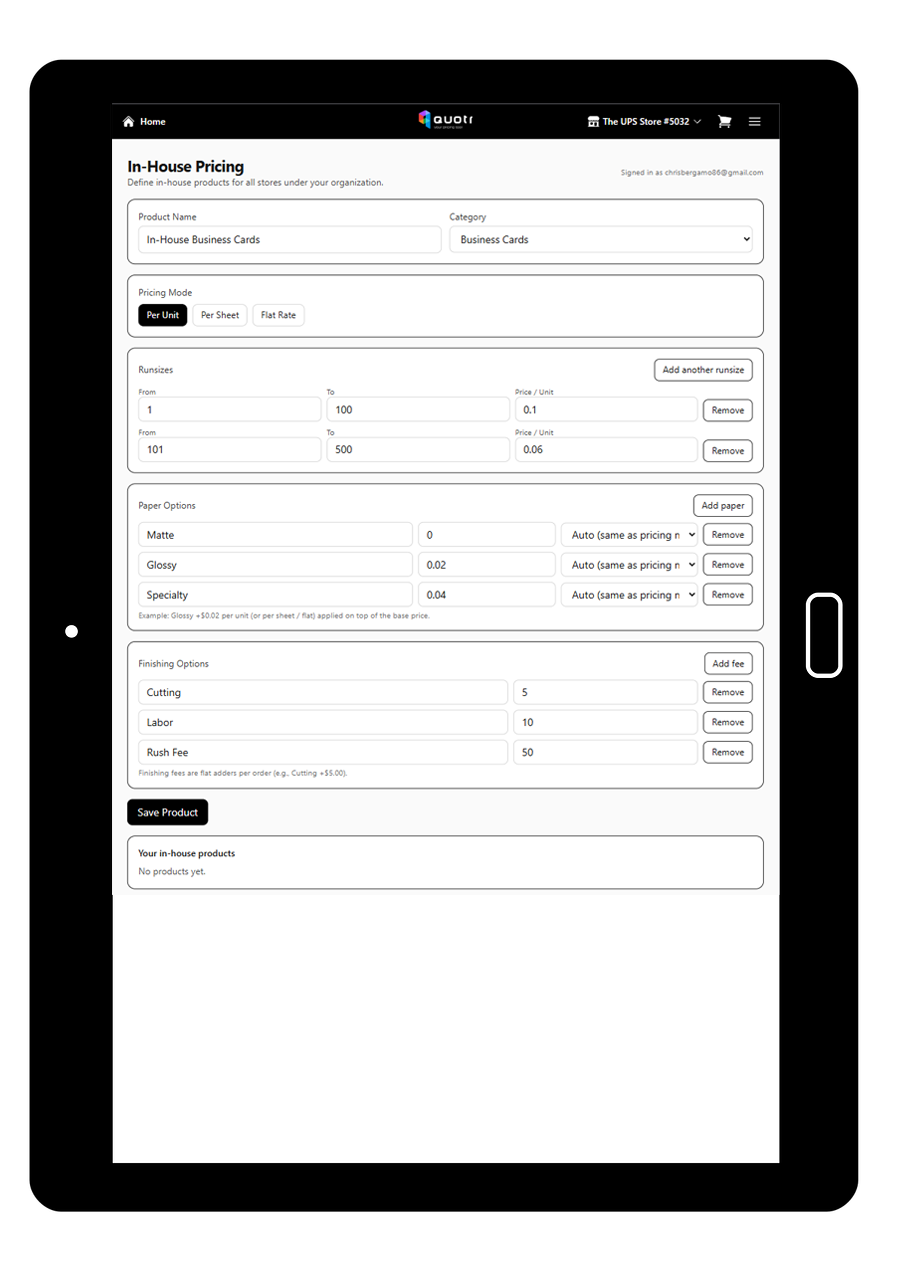
Task: Click the Save Product button
Action: (x=167, y=812)
